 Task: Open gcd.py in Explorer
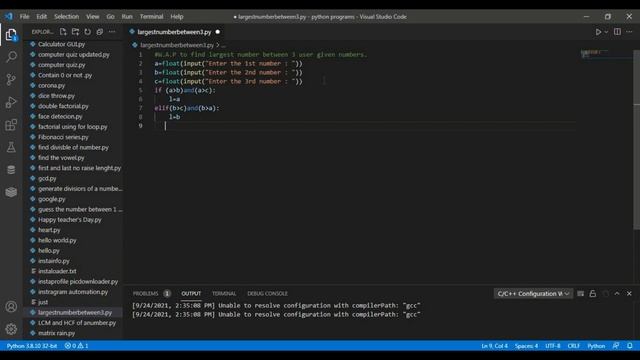coord(47,178)
